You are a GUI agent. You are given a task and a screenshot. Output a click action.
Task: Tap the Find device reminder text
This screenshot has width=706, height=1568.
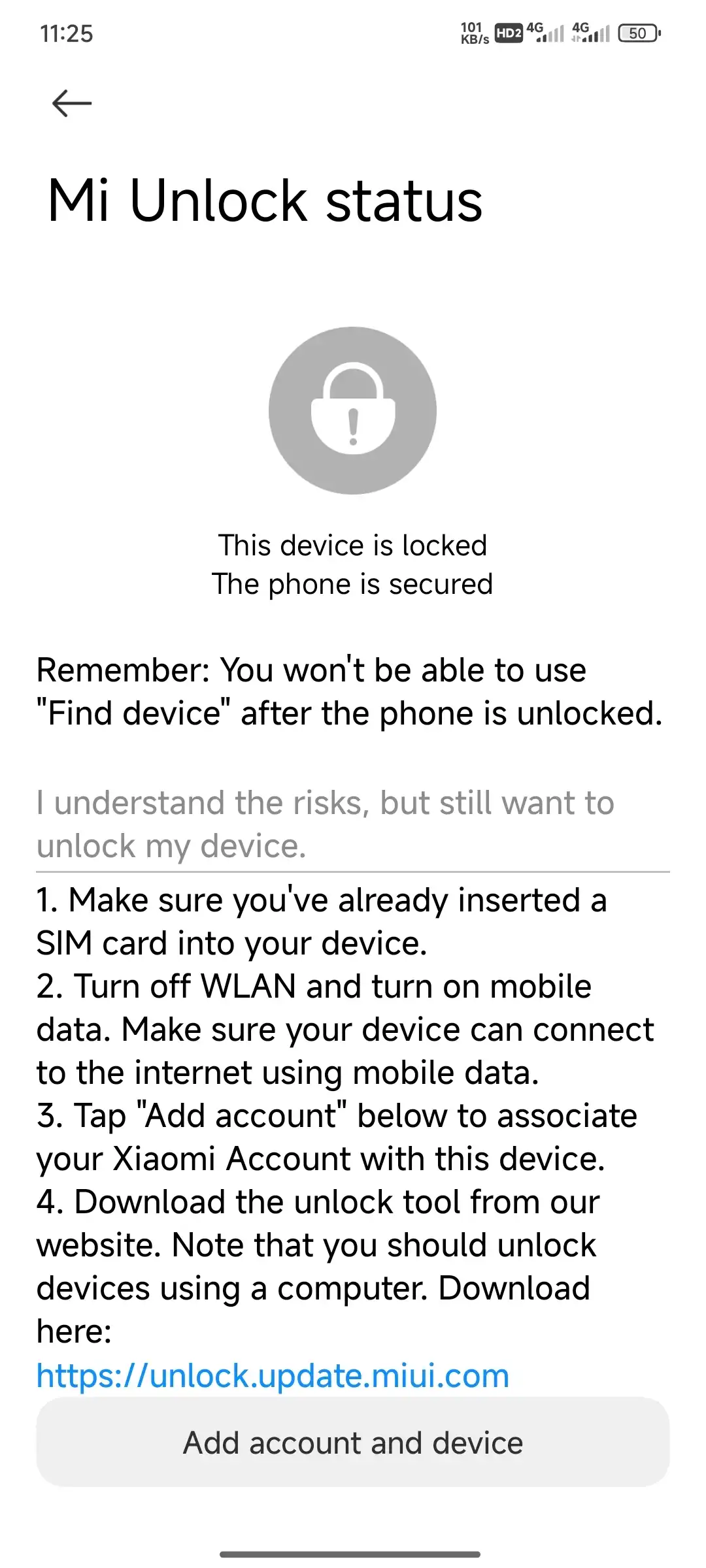click(x=350, y=692)
